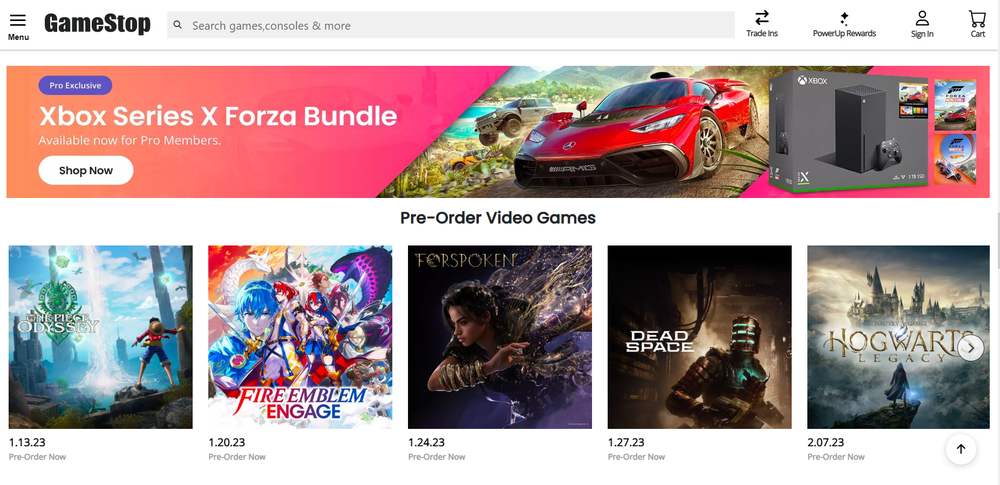Click the search magnifier icon
1000x485 pixels.
coord(179,25)
